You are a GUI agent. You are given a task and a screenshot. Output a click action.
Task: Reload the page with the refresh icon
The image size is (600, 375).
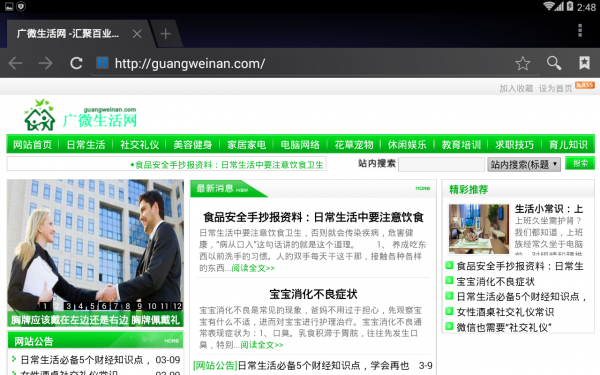[76, 63]
